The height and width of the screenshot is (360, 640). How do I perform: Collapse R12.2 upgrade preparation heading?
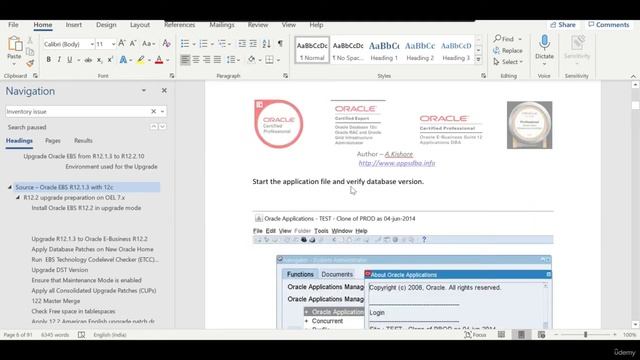[18, 198]
